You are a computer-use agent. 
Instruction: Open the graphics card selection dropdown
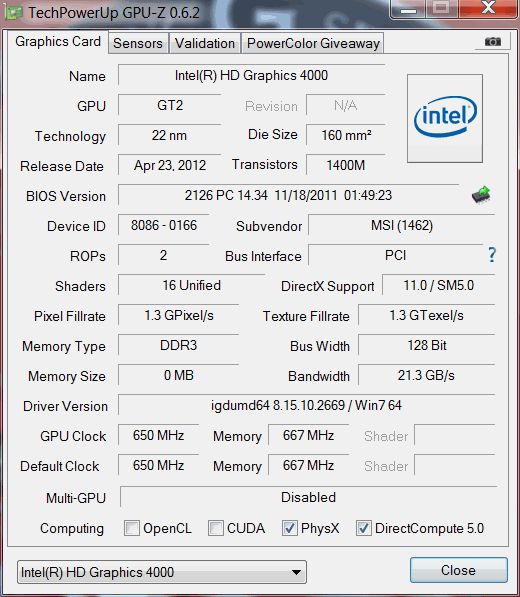(x=162, y=572)
